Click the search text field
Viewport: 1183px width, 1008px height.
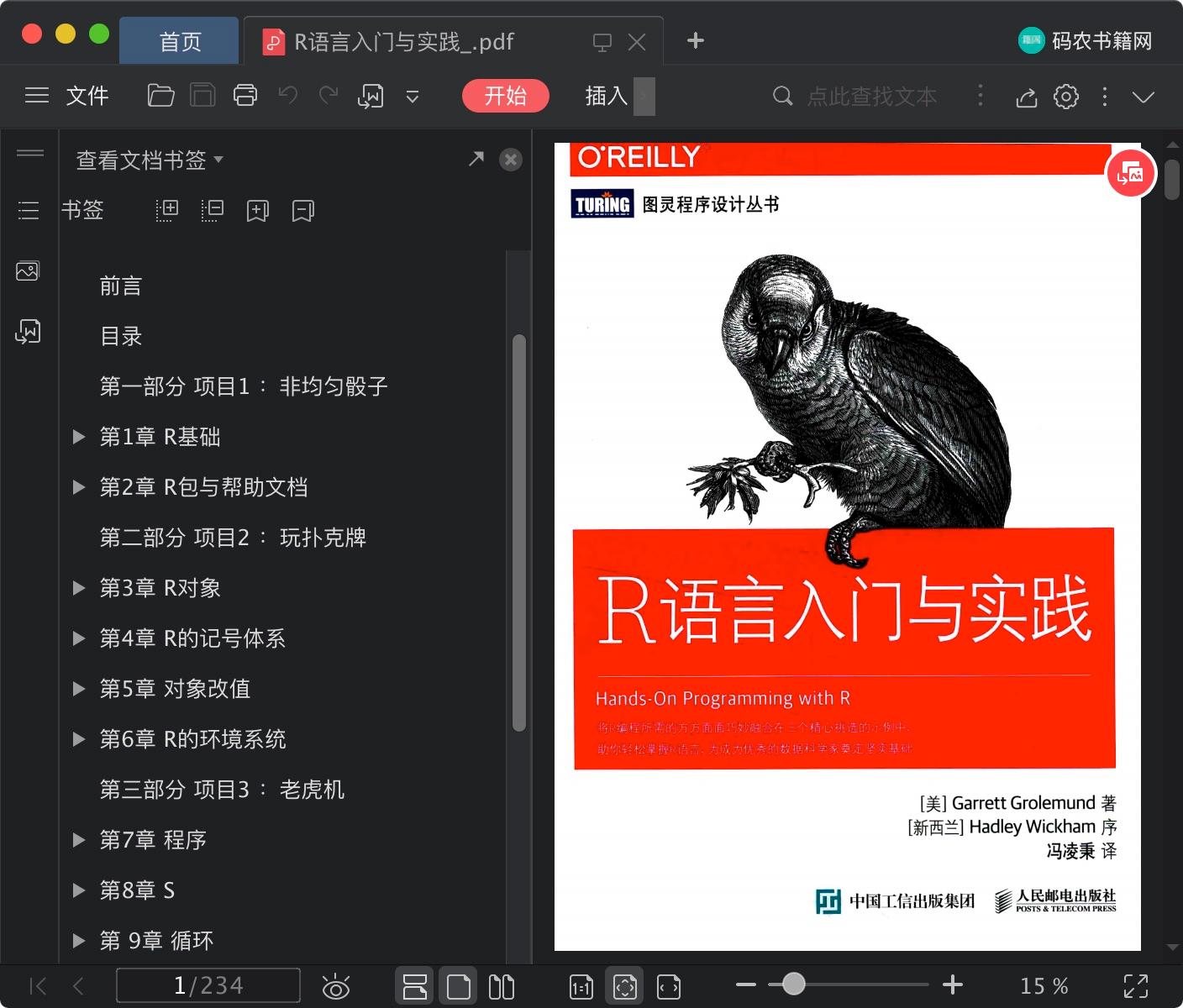[872, 97]
